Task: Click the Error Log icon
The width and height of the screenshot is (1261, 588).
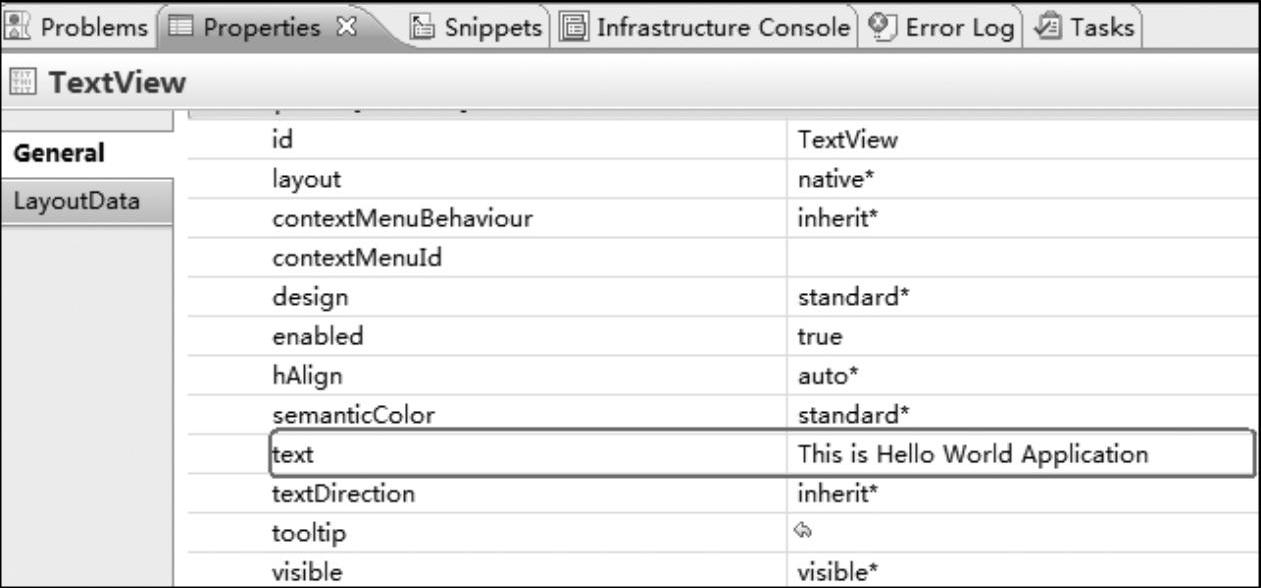Action: 880,28
